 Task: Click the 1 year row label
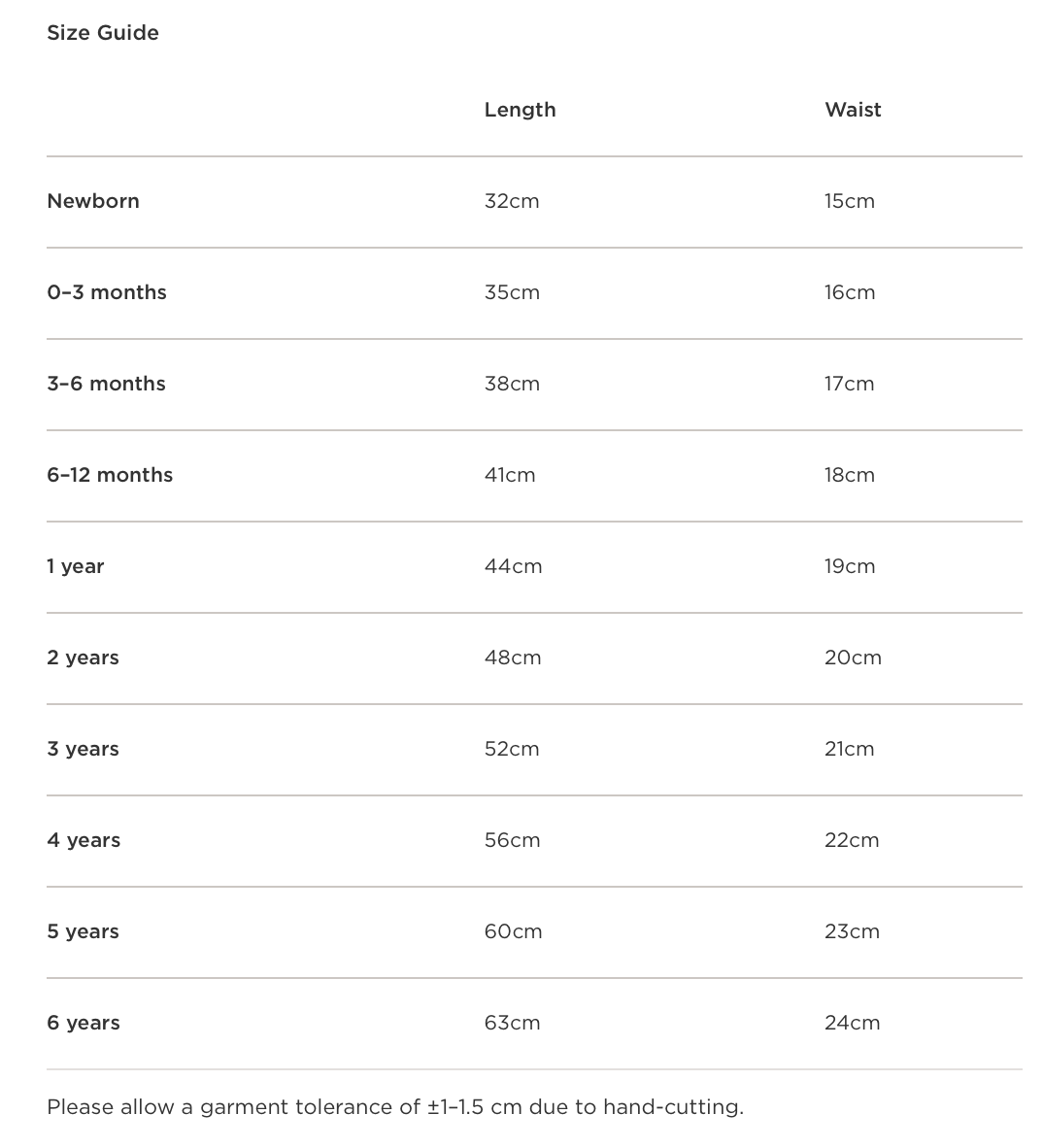[76, 566]
